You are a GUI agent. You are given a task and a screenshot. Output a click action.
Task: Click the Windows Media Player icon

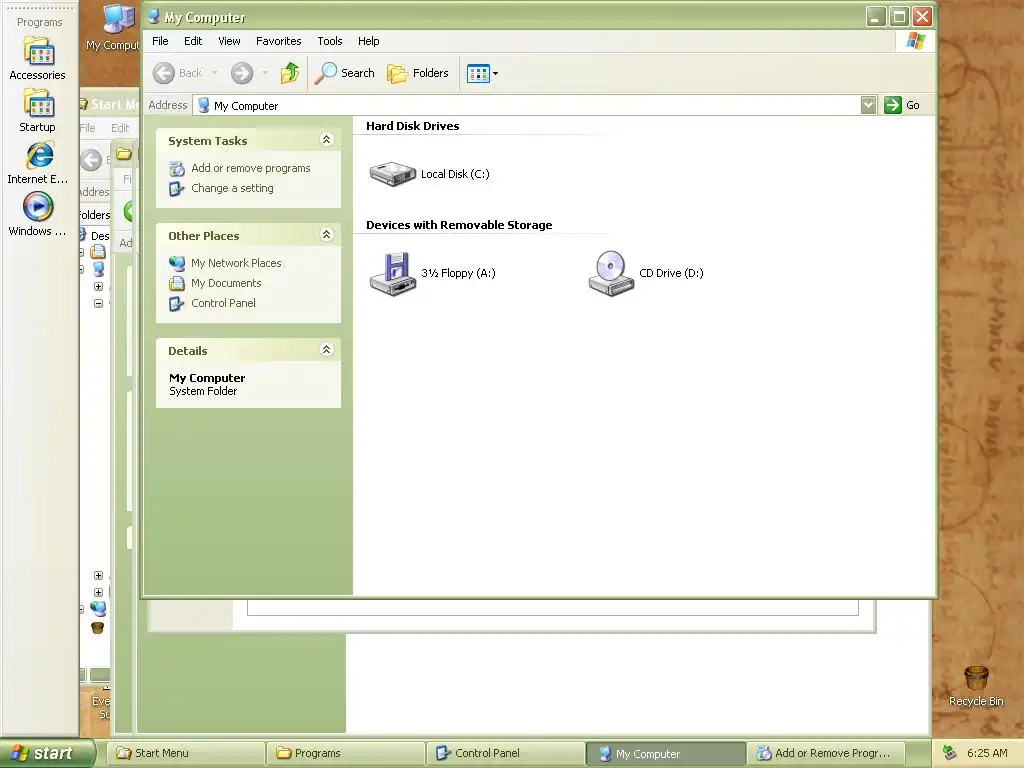38,207
